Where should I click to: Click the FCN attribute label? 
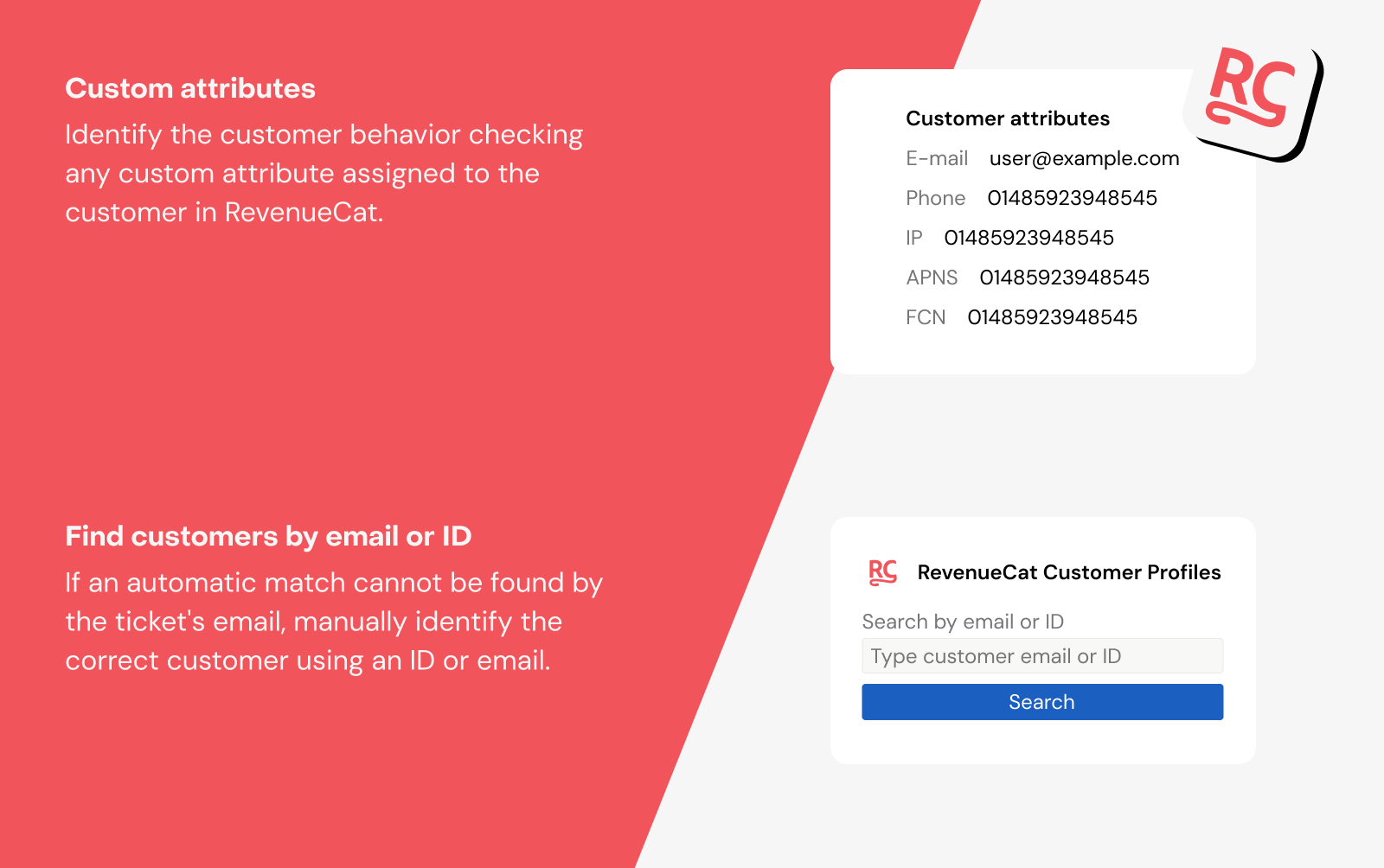point(926,317)
